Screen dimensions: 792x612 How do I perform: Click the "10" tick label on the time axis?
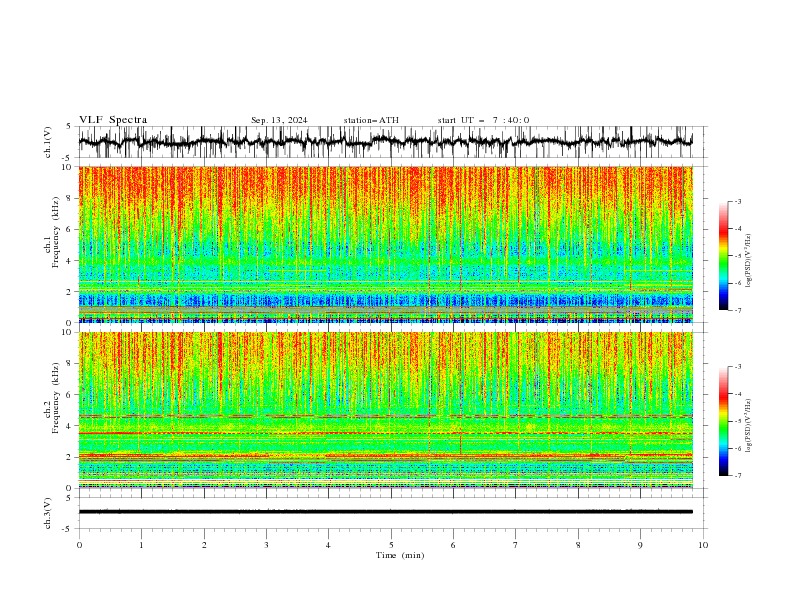coord(703,545)
